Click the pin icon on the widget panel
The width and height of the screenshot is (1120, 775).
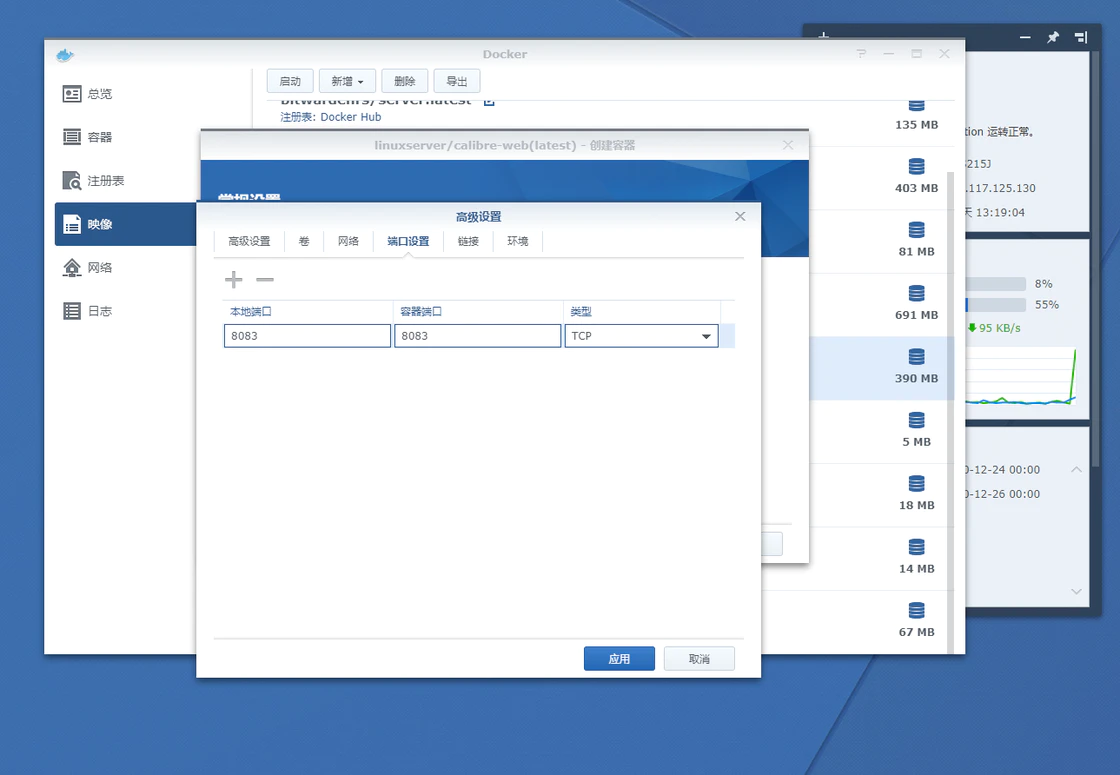pos(1052,37)
